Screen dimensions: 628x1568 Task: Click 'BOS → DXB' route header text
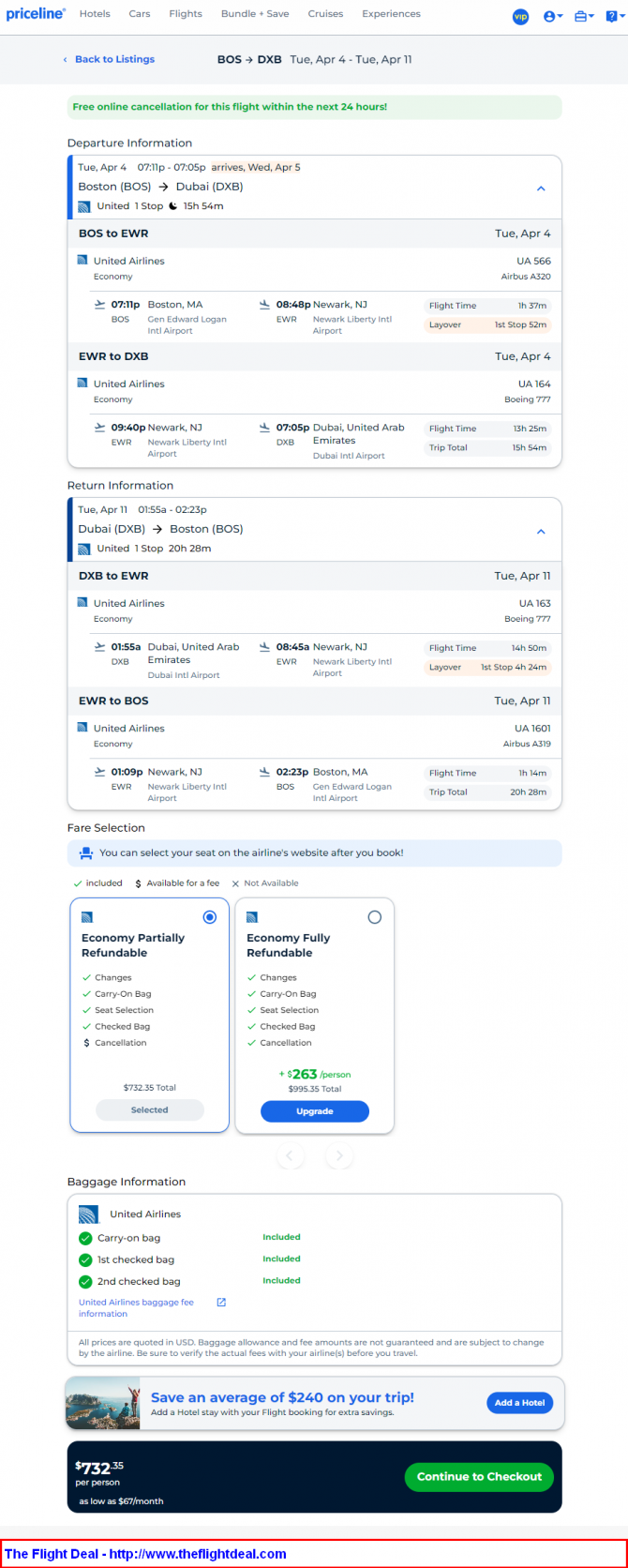pyautogui.click(x=249, y=59)
